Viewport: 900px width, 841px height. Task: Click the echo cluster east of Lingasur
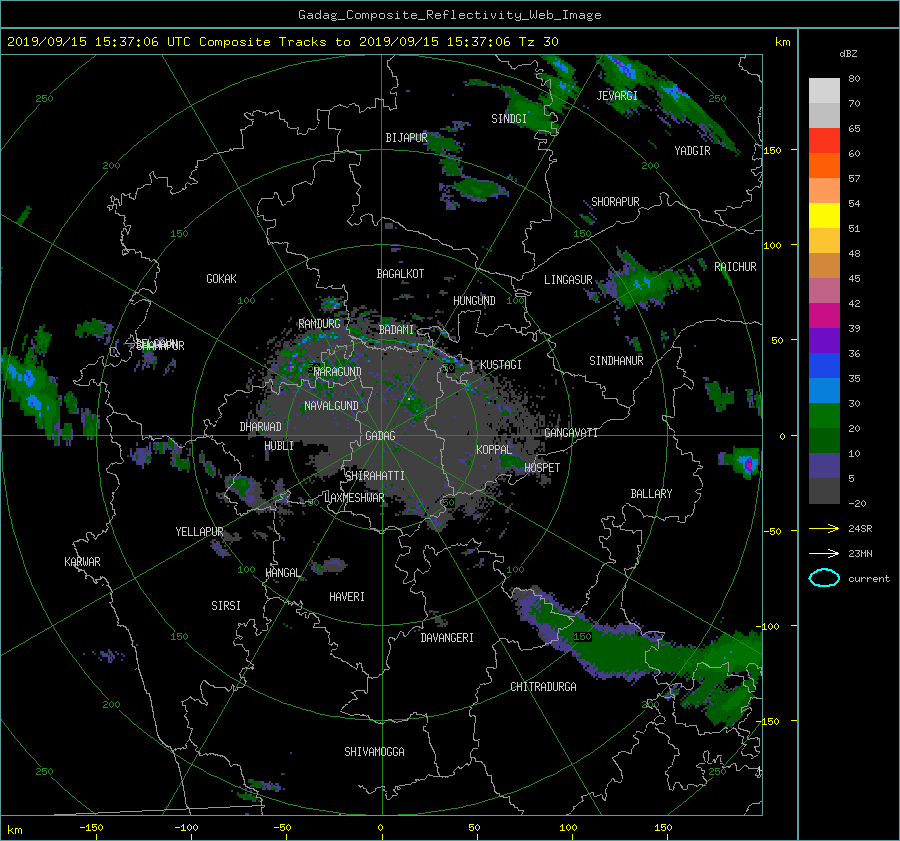tap(643, 282)
